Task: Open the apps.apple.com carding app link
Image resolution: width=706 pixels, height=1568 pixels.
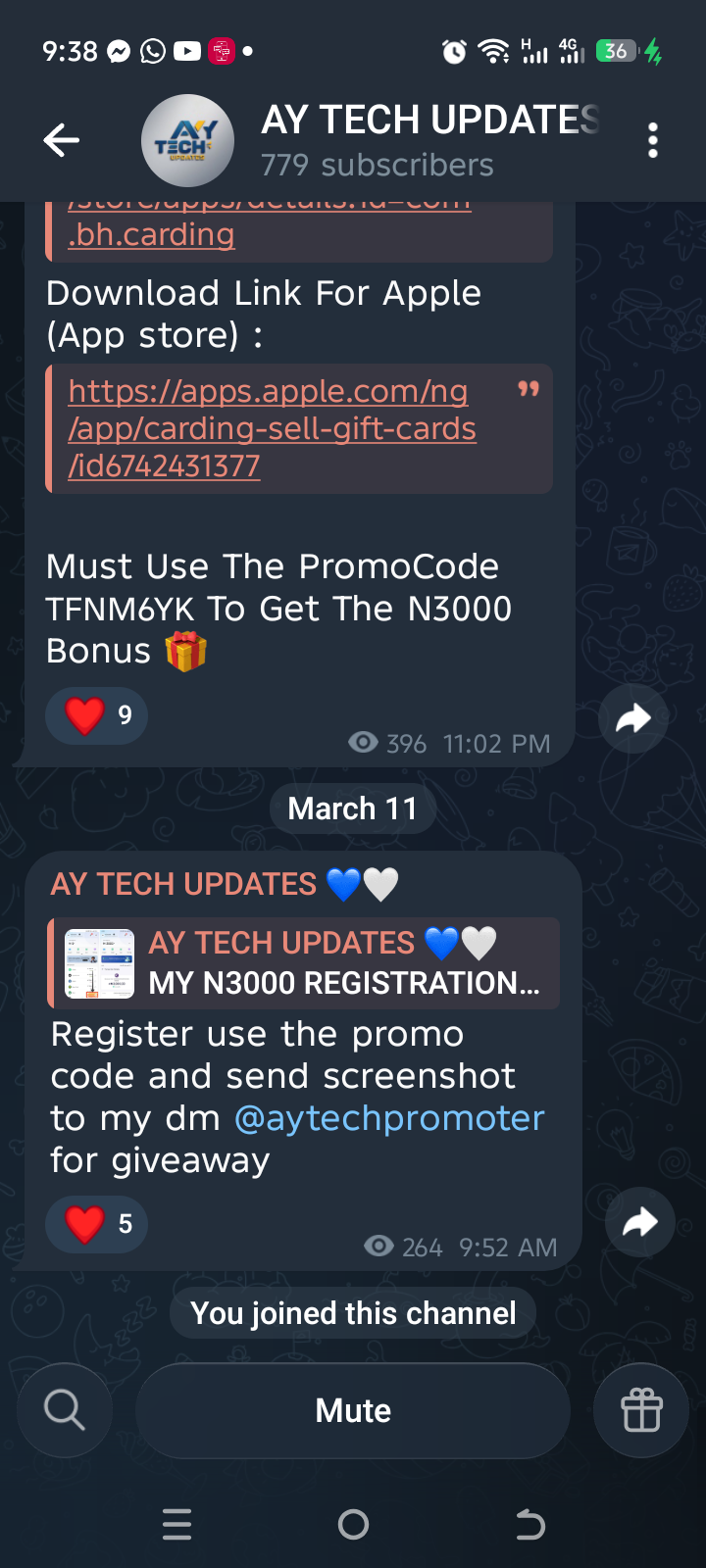Action: (x=272, y=428)
